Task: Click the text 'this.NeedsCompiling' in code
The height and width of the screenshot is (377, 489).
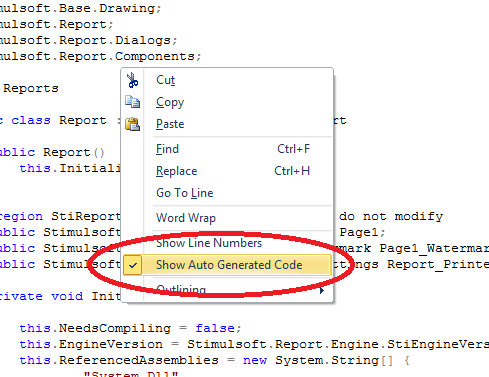Action: [95, 328]
